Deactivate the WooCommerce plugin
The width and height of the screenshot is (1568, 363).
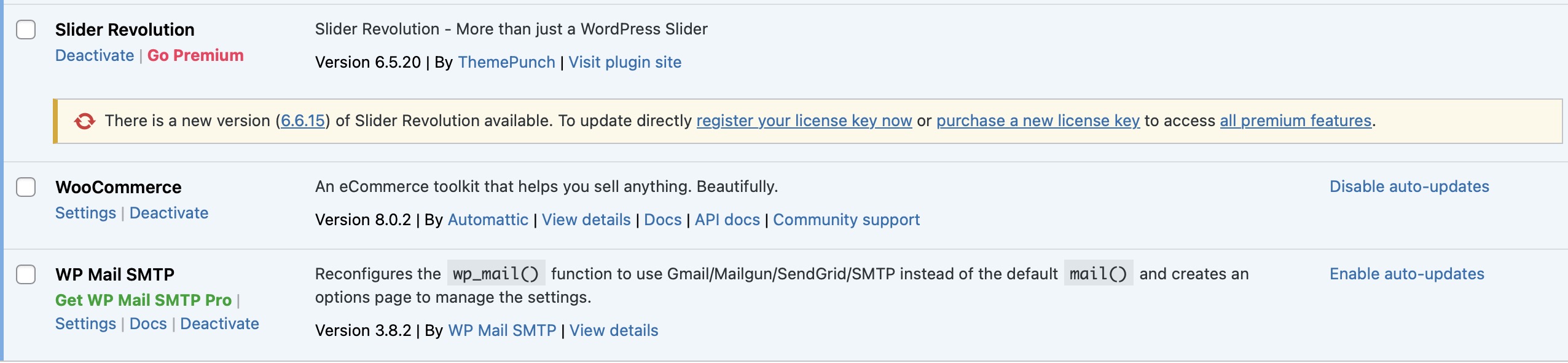(169, 213)
